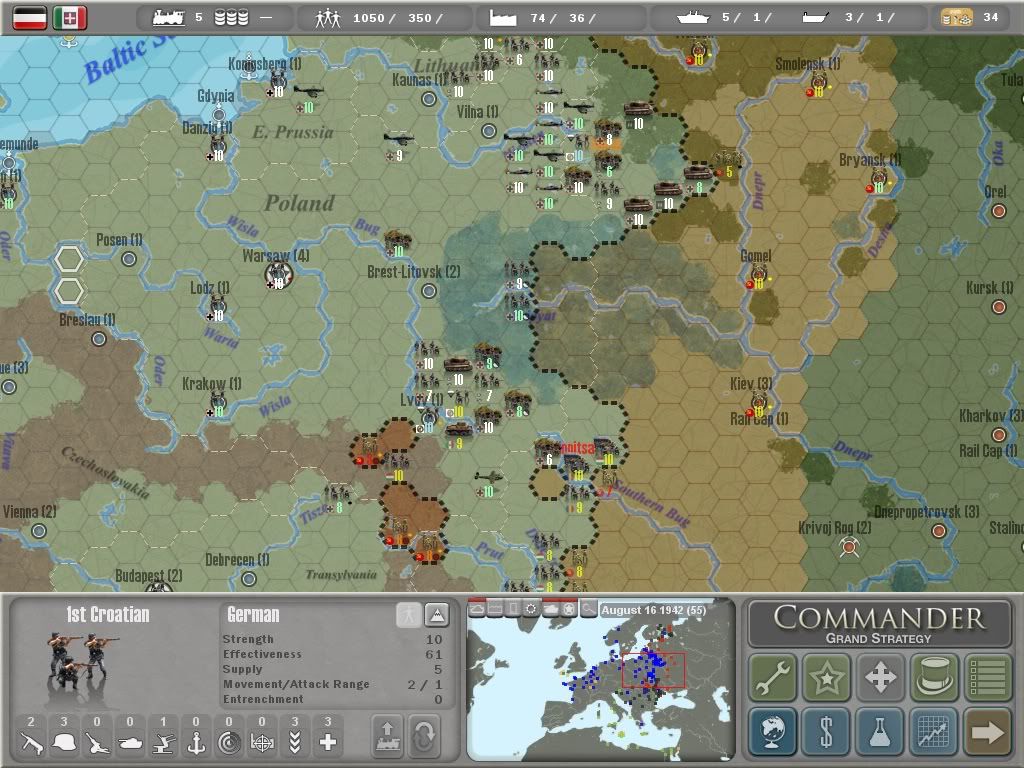
Task: Click the radar rings stat icon
Action: click(229, 742)
